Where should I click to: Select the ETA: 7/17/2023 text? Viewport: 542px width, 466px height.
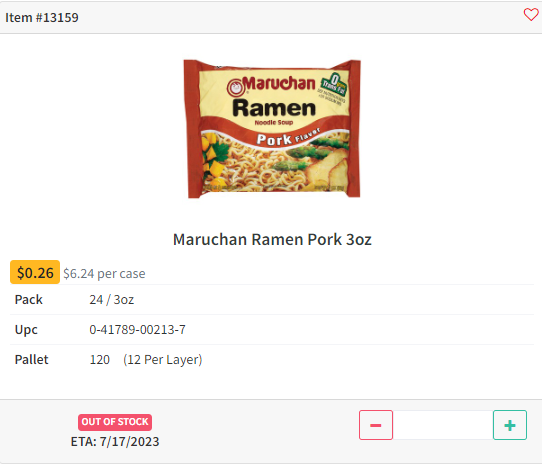coord(115,441)
